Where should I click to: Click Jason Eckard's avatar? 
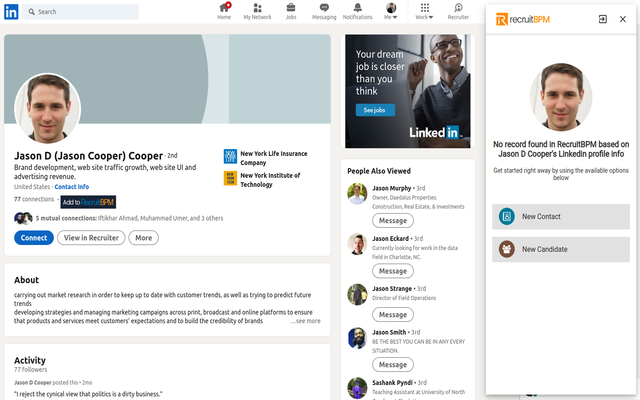(x=357, y=244)
